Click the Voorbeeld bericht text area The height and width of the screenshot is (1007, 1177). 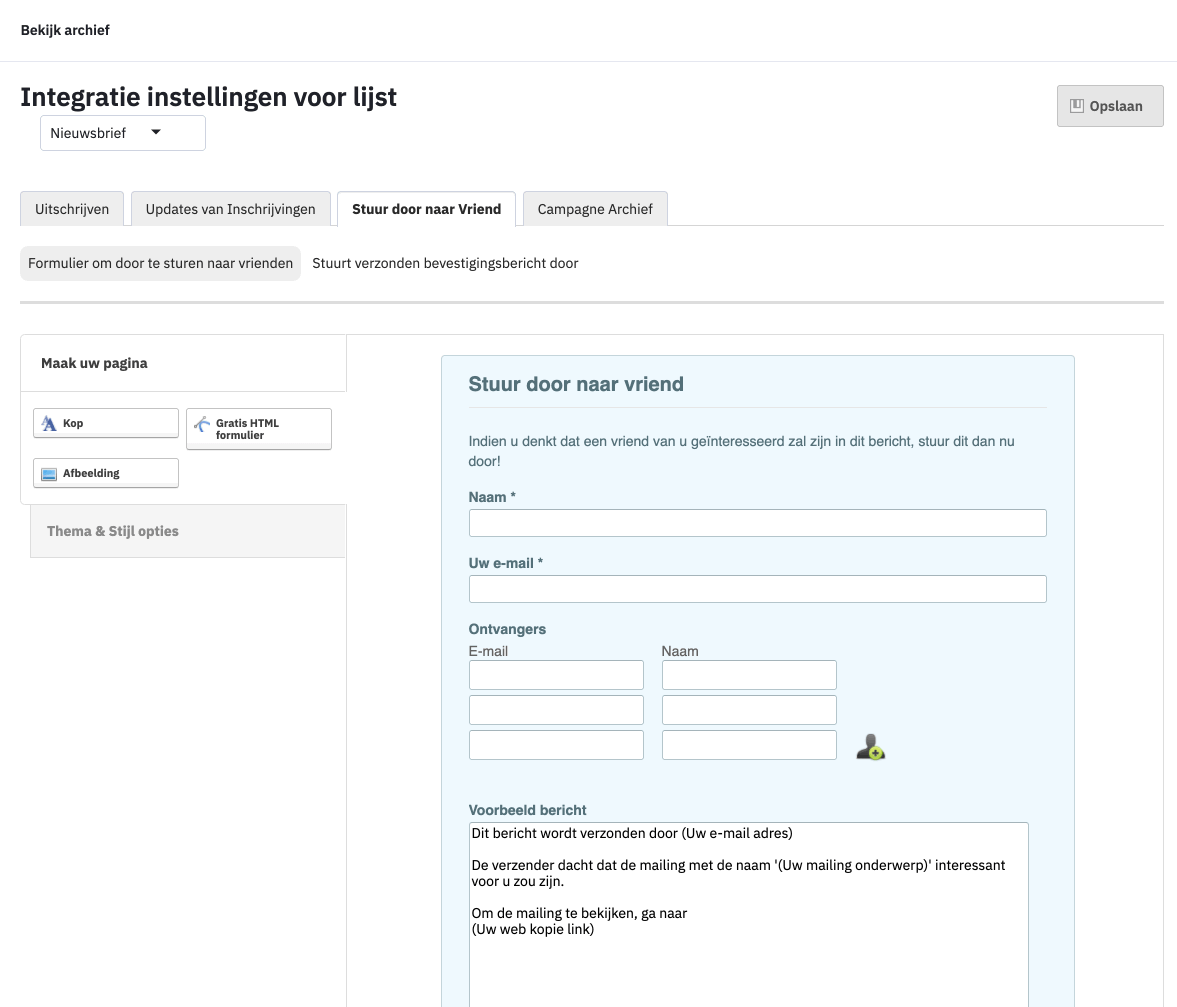point(748,915)
